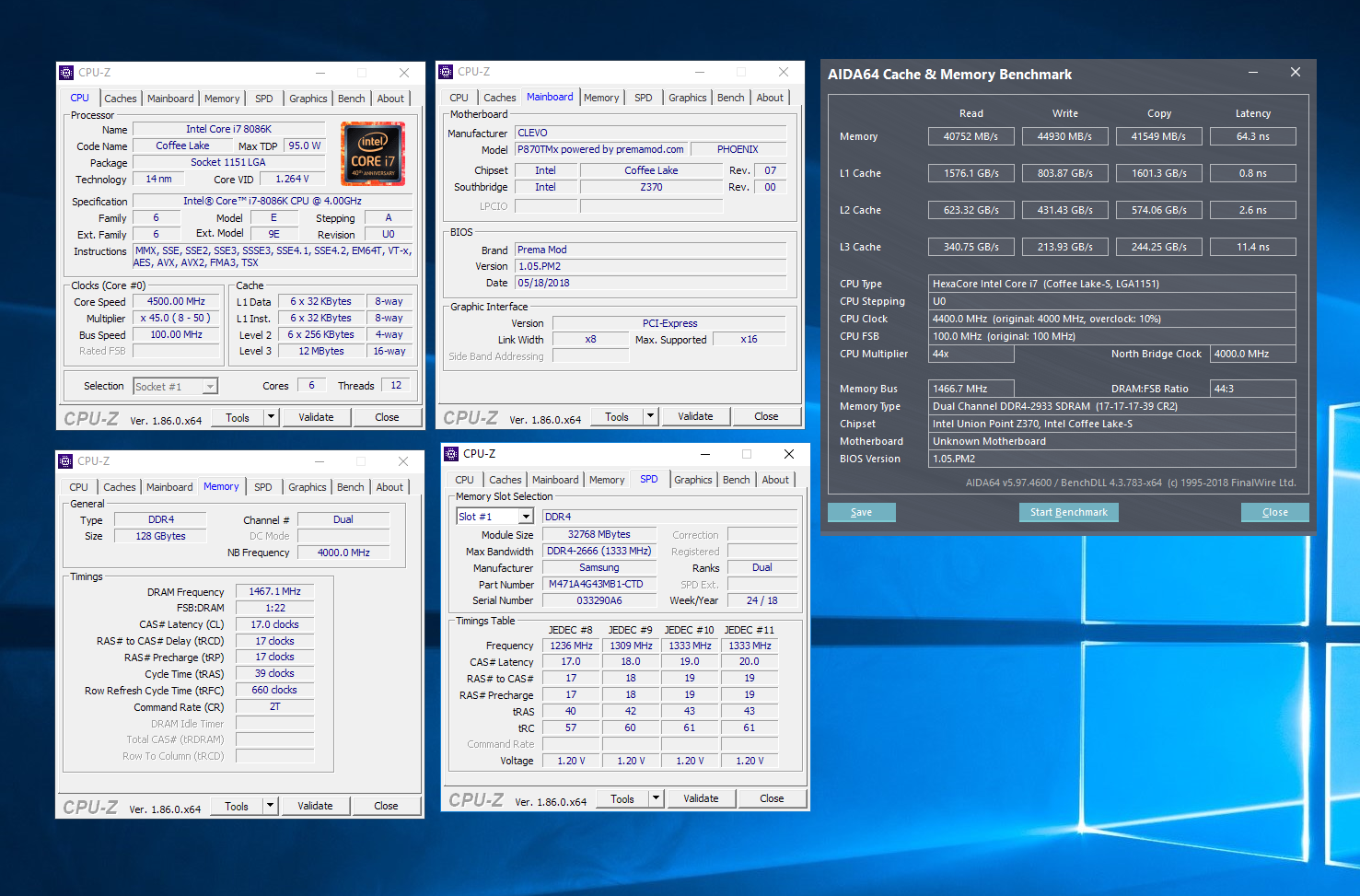The image size is (1360, 896).
Task: Click the Memory Write 44930 MB/s field
Action: [1064, 136]
